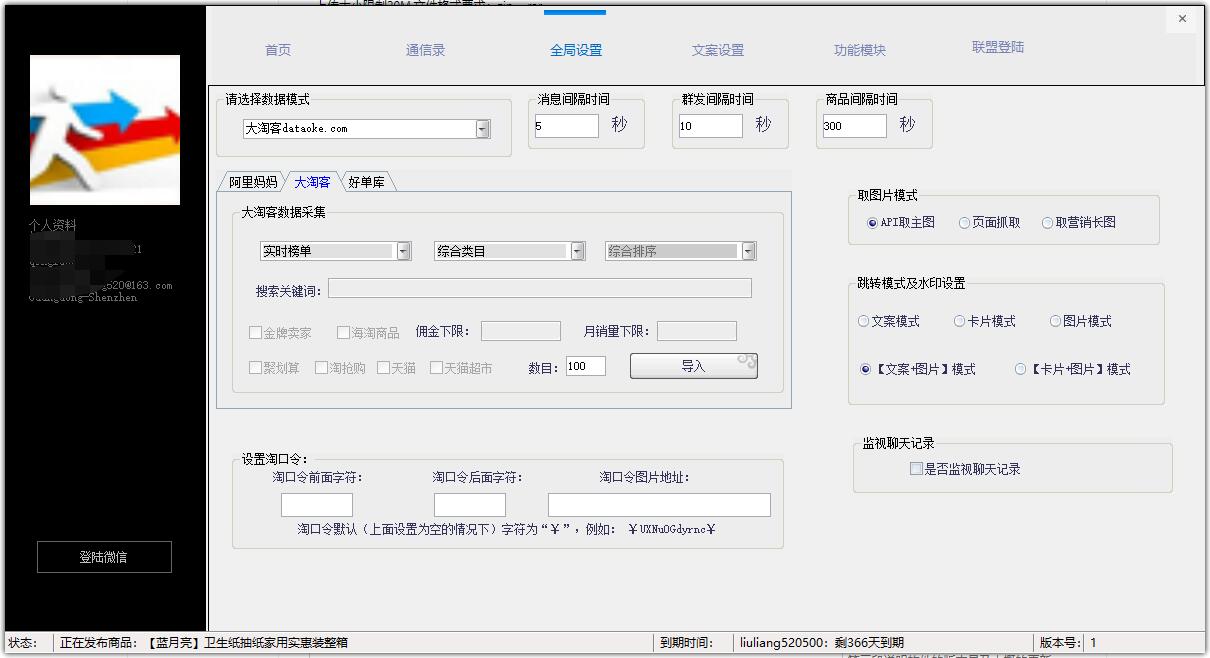Viewport: 1210px width, 658px height.
Task: Toggle the 天猫 filter checkbox
Action: 383,367
